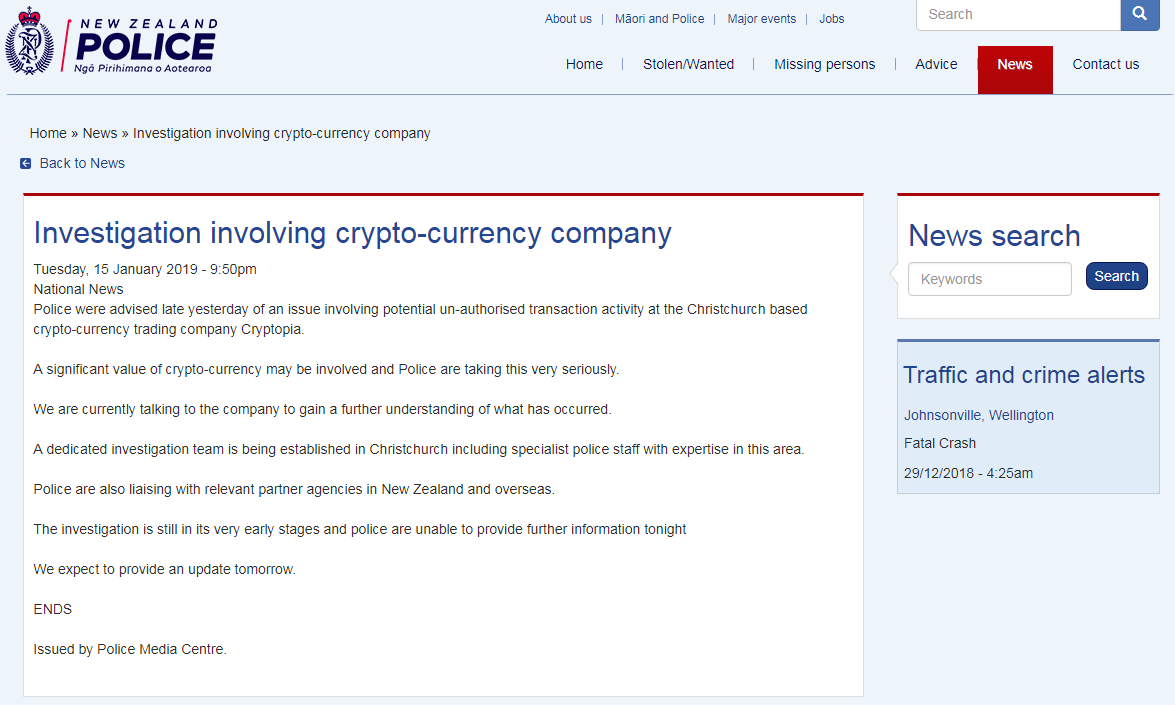This screenshot has width=1175, height=705.
Task: Click the date Tuesday, 15 January 2019
Action: (115, 269)
